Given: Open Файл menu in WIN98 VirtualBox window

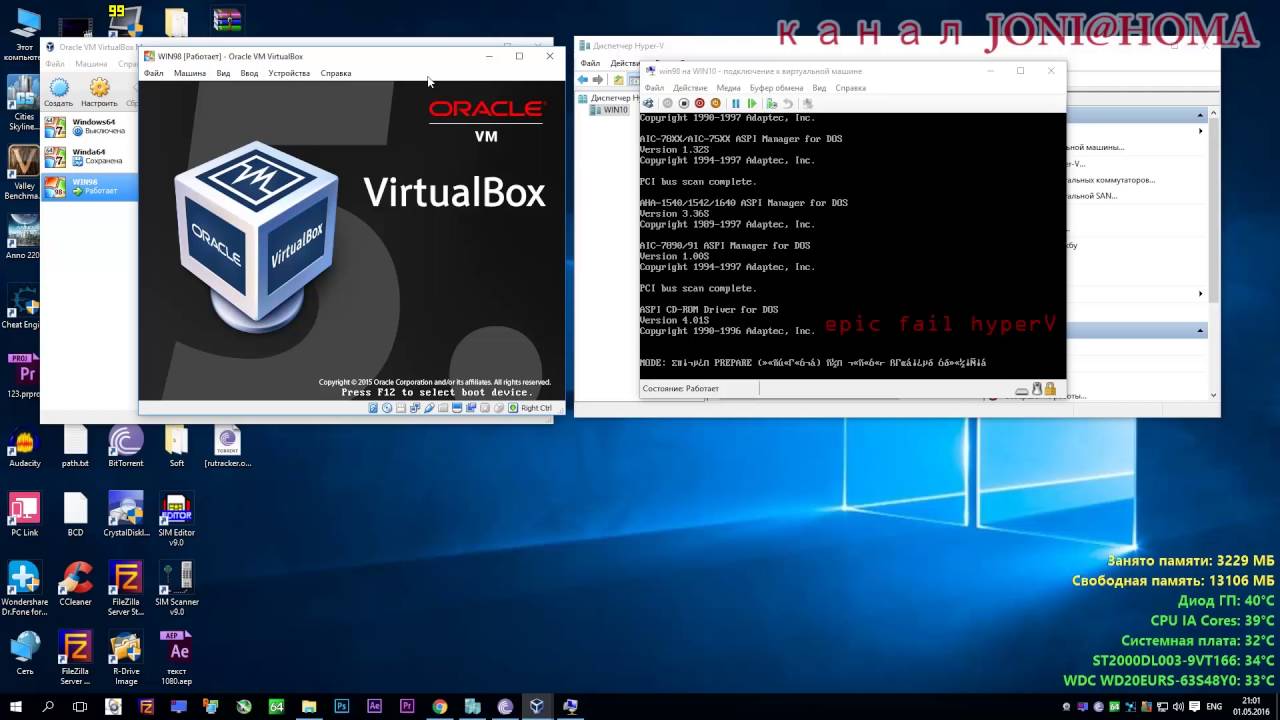Looking at the screenshot, I should point(154,73).
